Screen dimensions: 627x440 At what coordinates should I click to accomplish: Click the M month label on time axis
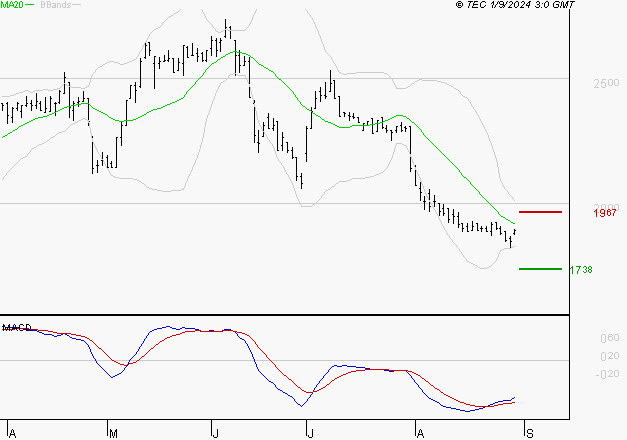[114, 434]
